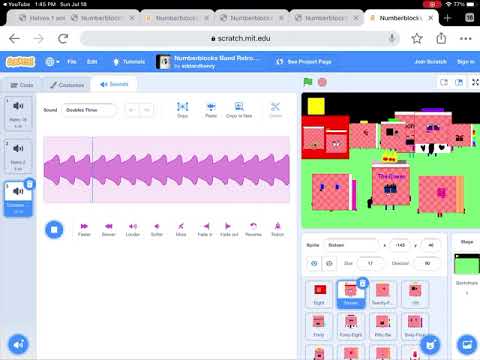Viewport: 480px width, 360px height.
Task: Hide the sprite using crossed eye icon
Action: point(329,263)
